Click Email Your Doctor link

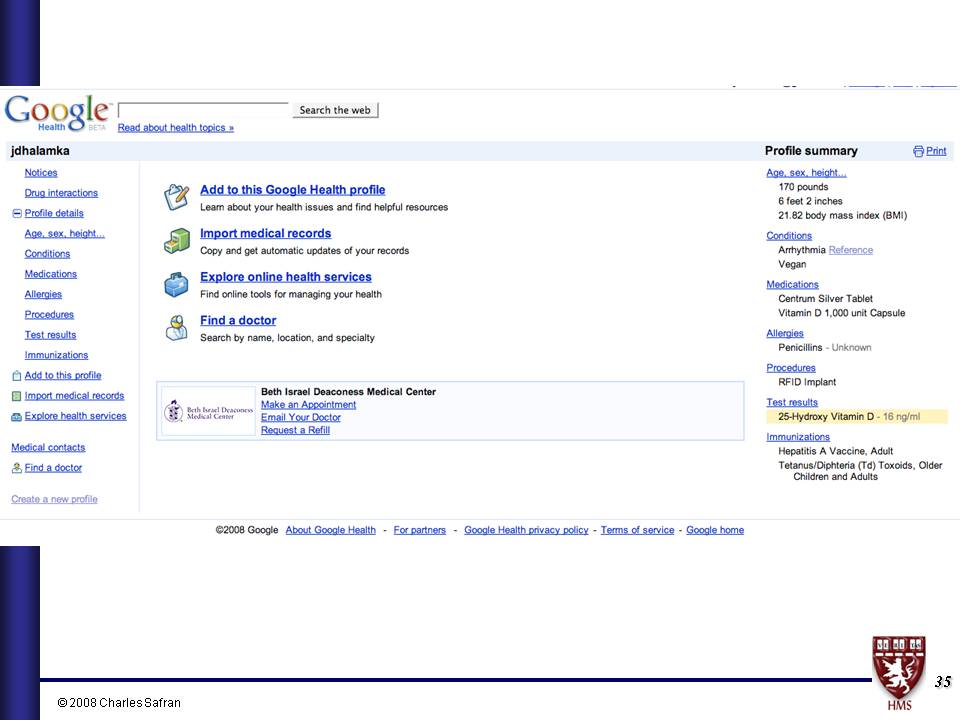tap(301, 418)
